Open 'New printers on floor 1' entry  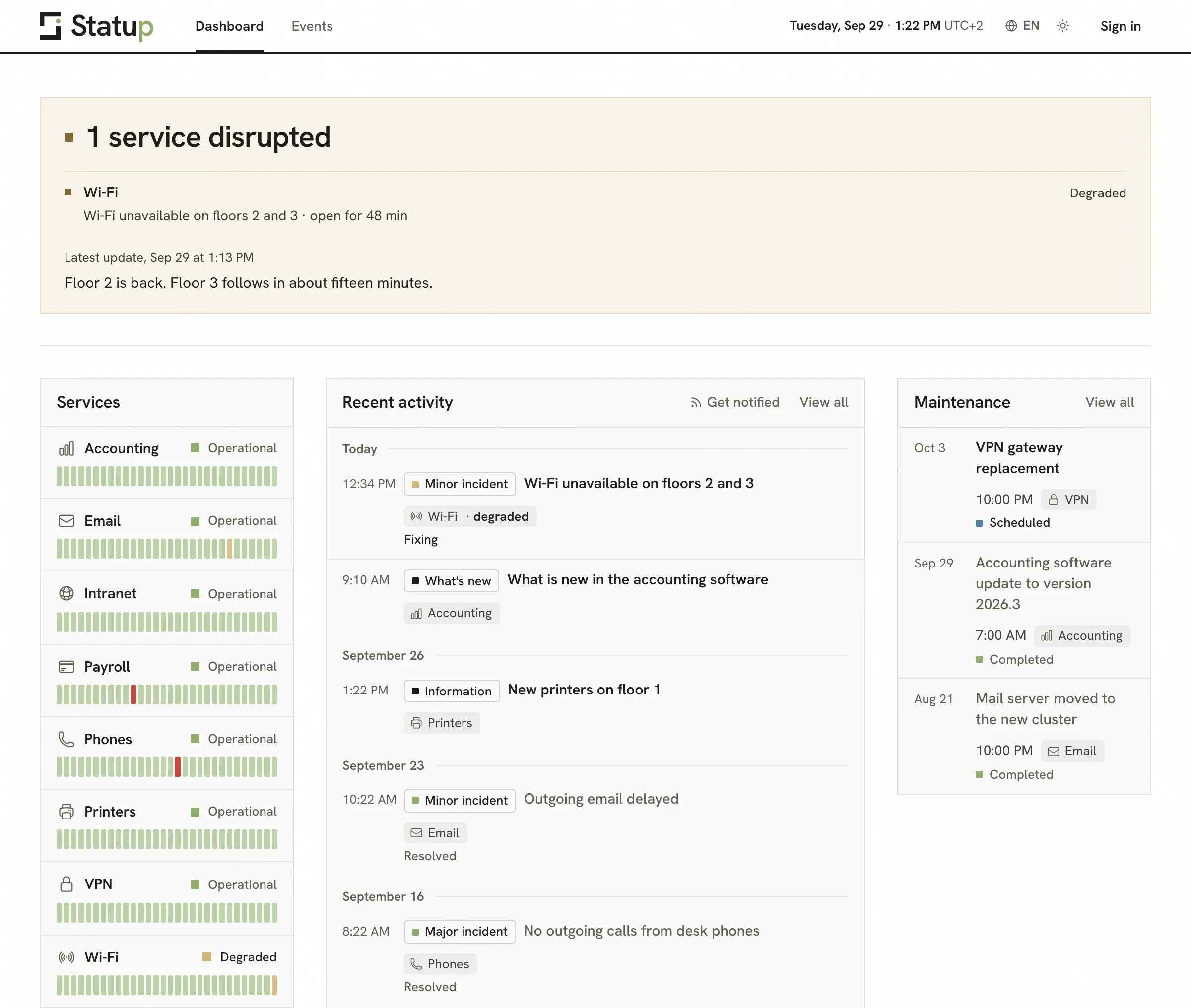tap(584, 691)
